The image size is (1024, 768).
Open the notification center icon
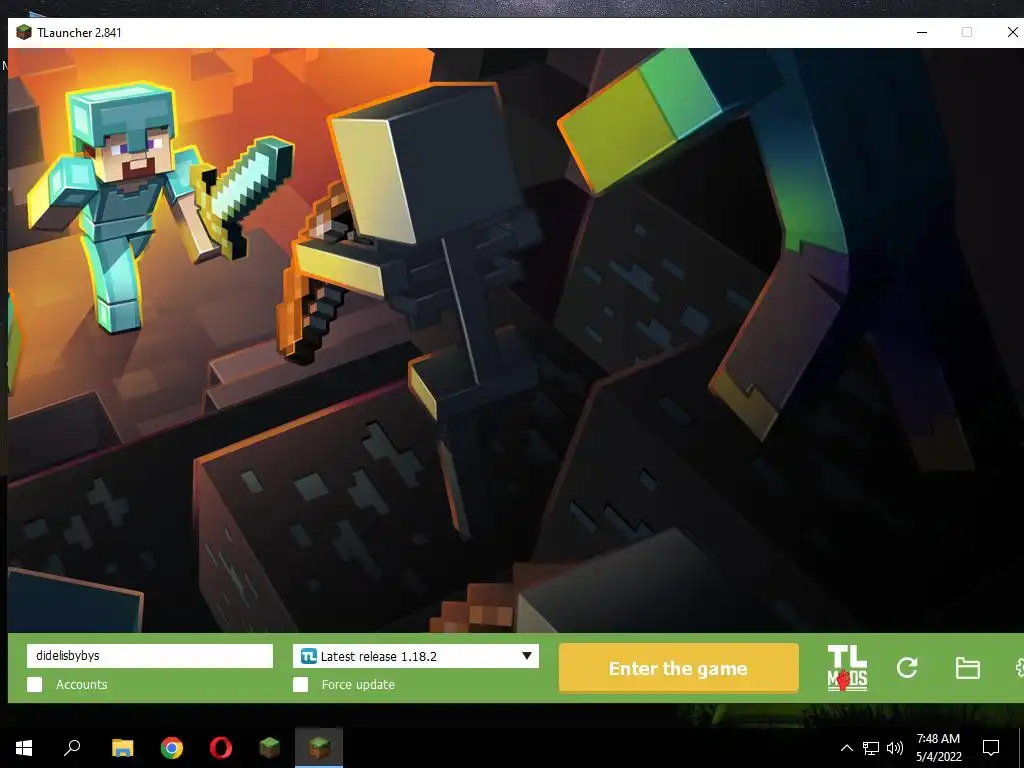click(991, 748)
